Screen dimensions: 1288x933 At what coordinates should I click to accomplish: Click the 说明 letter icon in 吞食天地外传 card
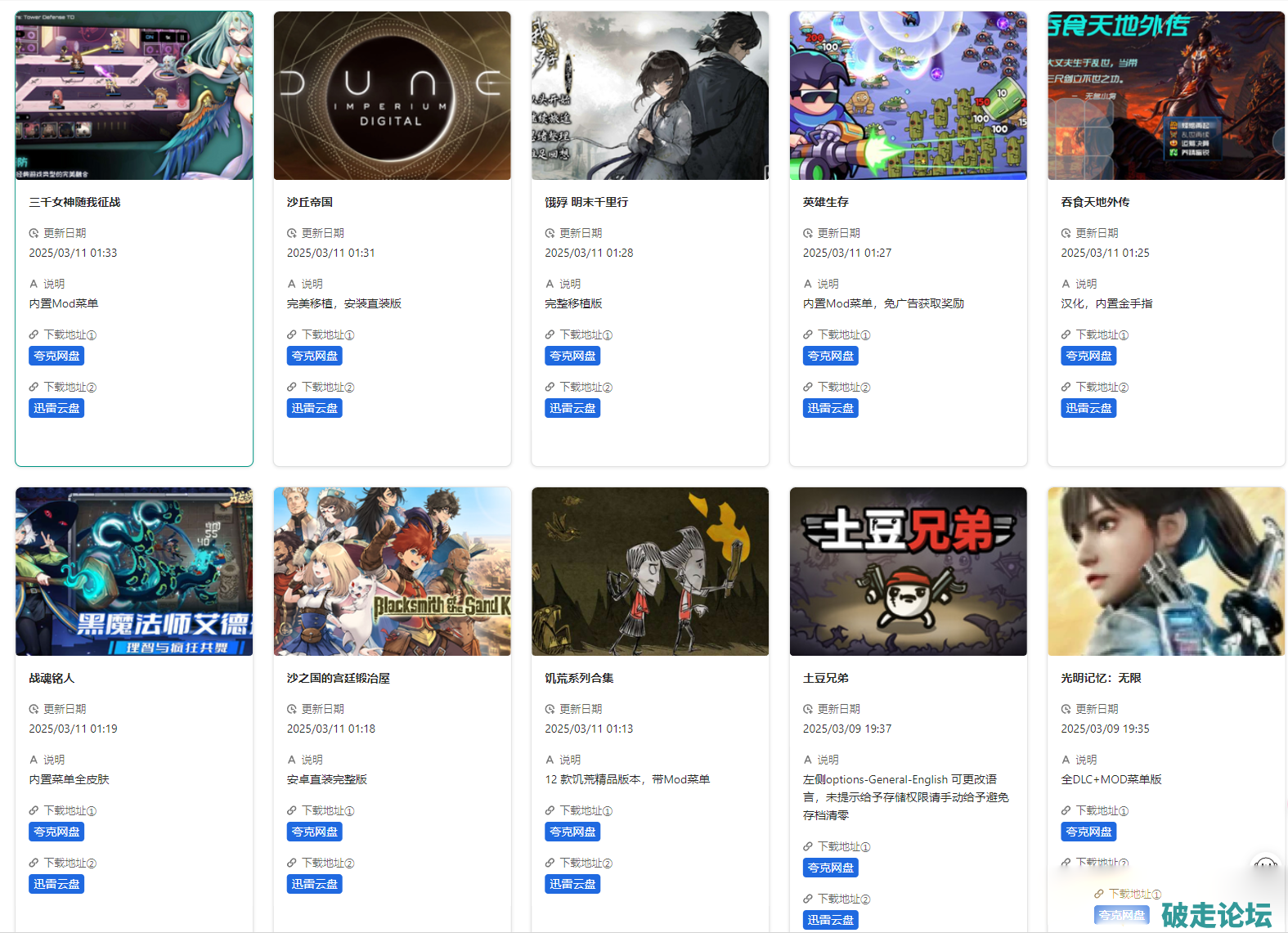(1066, 285)
